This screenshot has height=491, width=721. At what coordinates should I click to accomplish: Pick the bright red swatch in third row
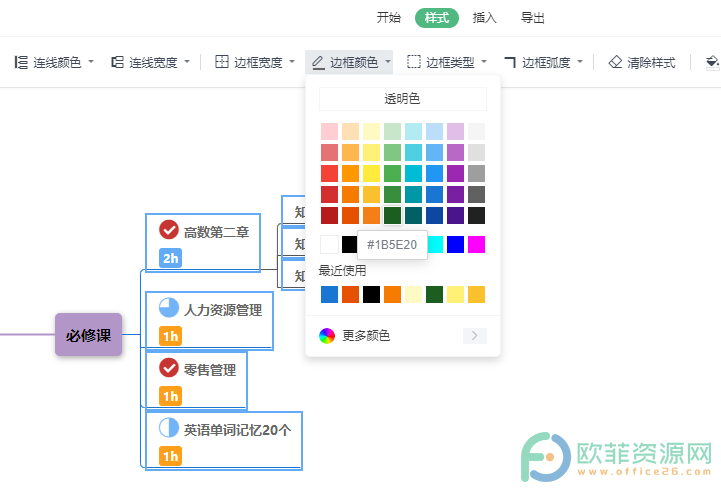tap(329, 173)
